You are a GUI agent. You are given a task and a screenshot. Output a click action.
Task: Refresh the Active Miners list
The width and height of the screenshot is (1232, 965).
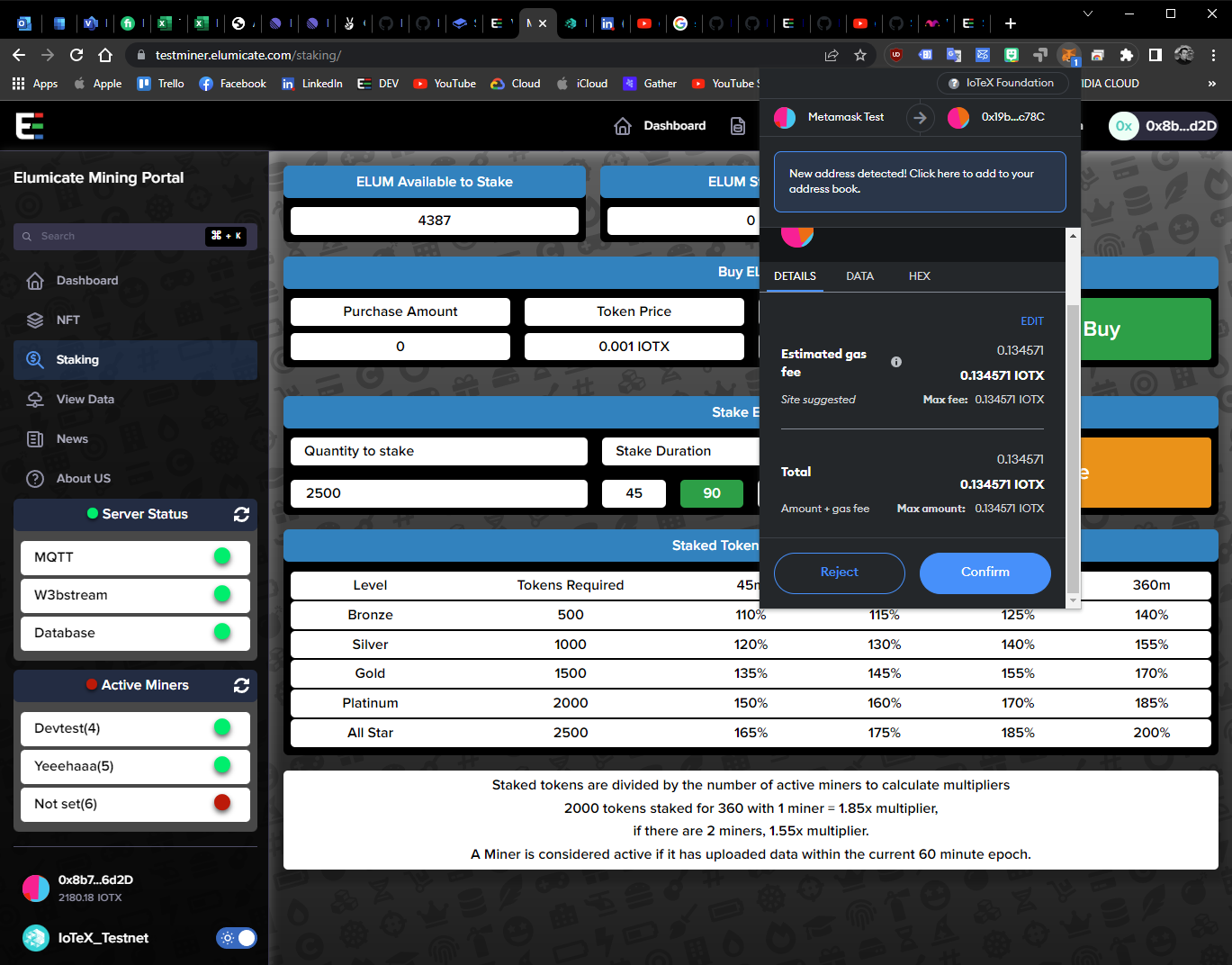241,685
